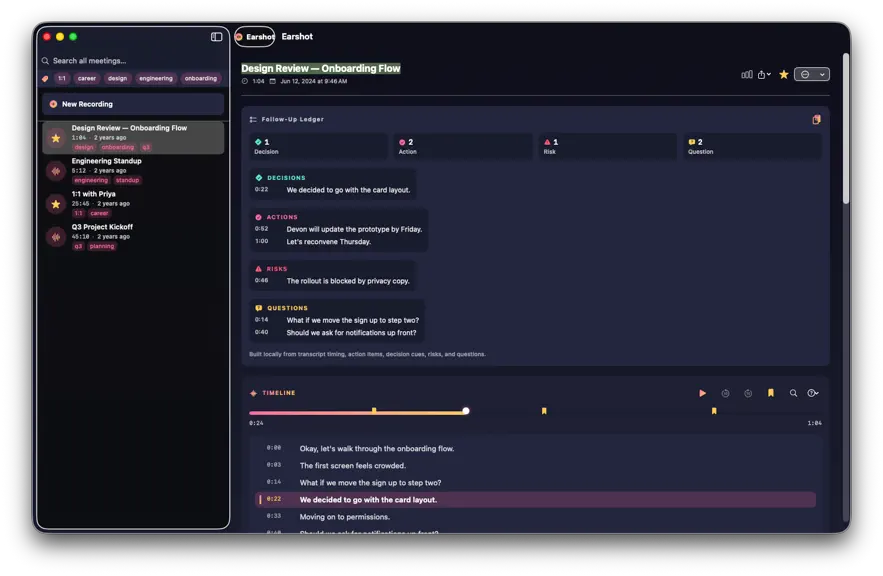Image resolution: width=883 pixels, height=576 pixels.
Task: Click star icon on 1:1 with Priya
Action: 56,204
